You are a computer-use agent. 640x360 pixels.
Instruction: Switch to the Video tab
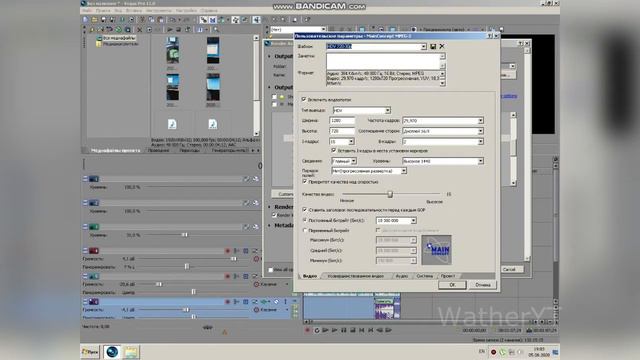[x=310, y=276]
